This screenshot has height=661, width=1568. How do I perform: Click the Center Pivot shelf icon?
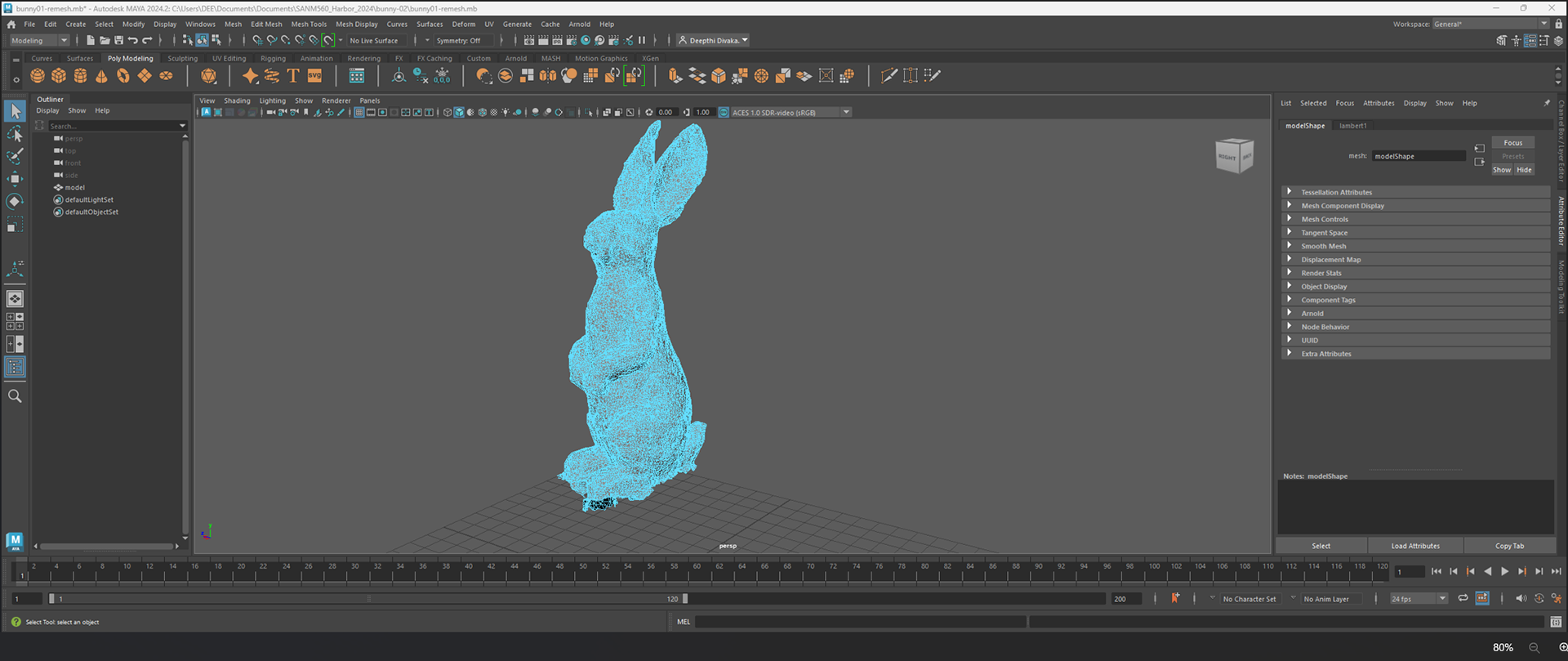[x=399, y=76]
